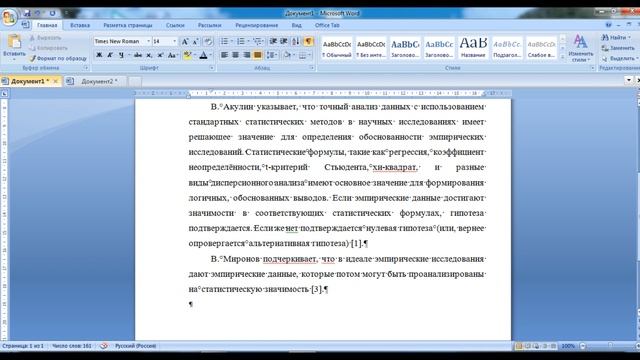Click Find (Найти) binoculars icon

605,37
